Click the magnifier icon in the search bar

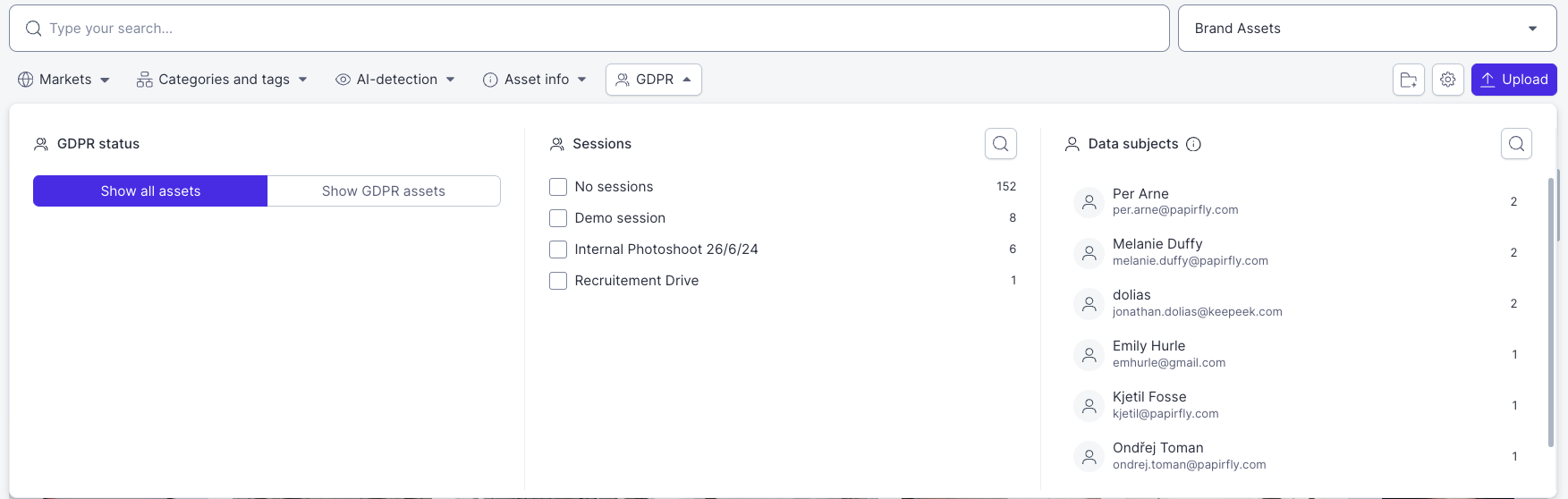pos(33,29)
